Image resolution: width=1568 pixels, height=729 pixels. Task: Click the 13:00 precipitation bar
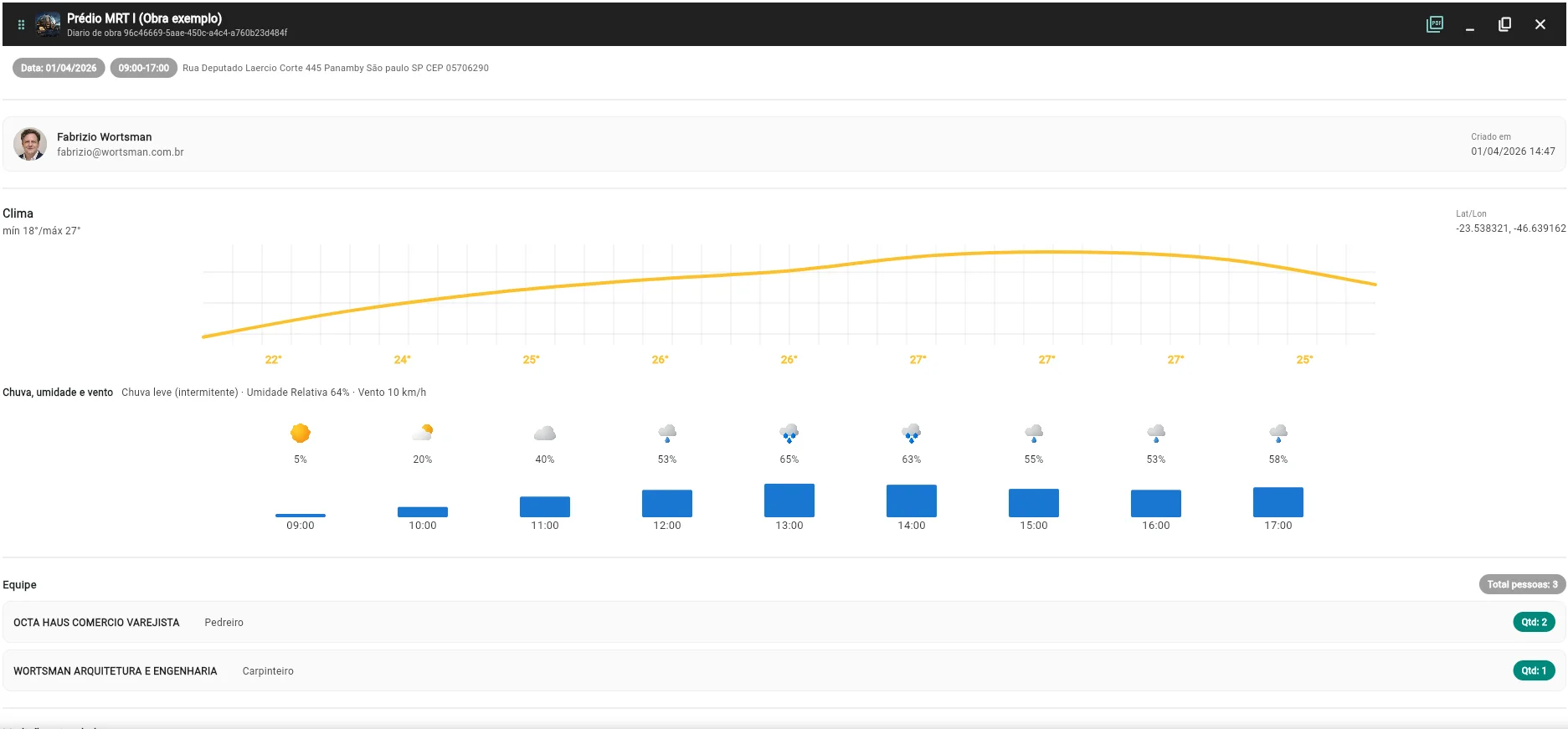click(x=789, y=501)
